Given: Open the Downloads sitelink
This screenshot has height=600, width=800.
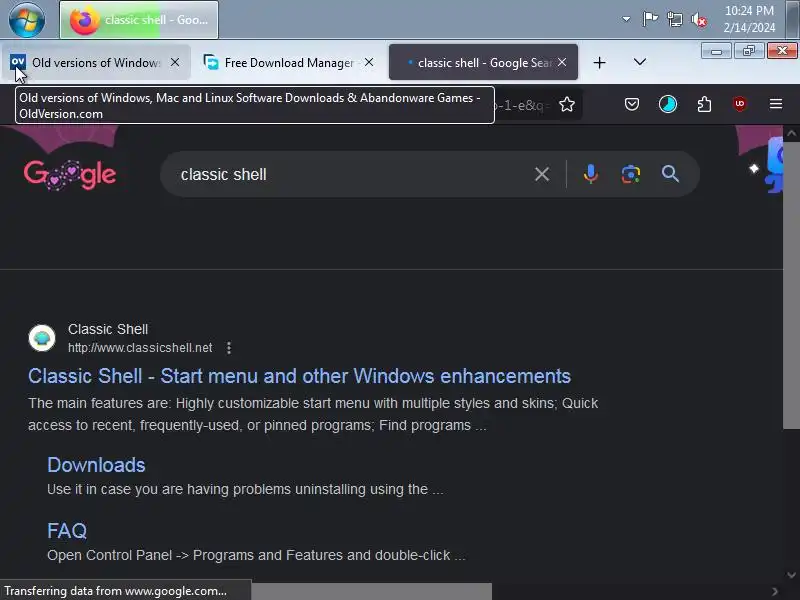Looking at the screenshot, I should click(96, 465).
